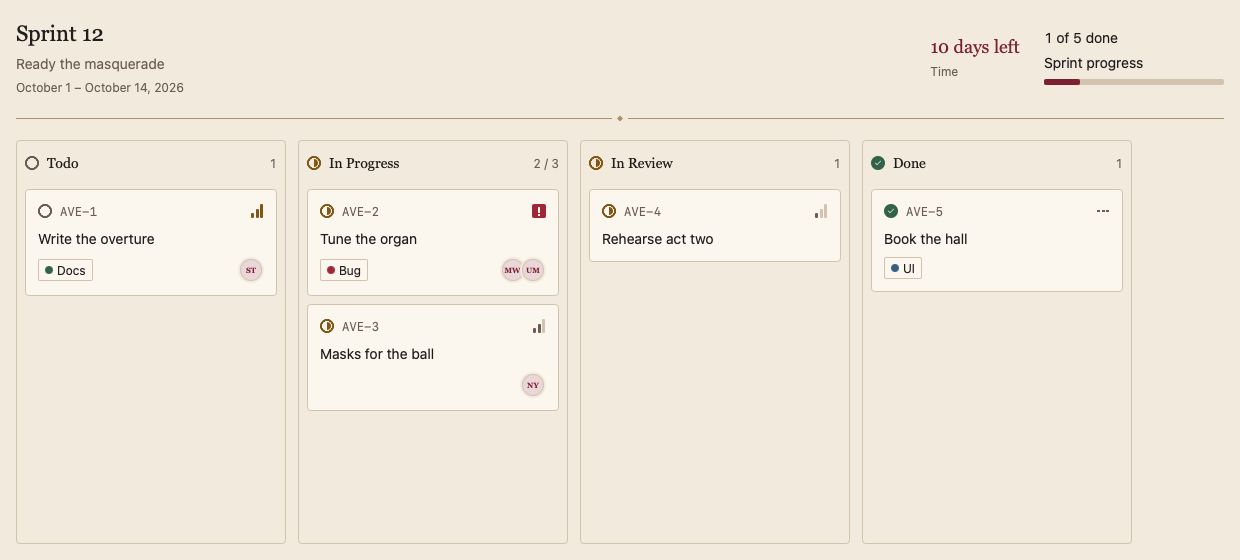1240x560 pixels.
Task: Open no-priority dashes icon on AVE-5
Action: (x=1103, y=211)
